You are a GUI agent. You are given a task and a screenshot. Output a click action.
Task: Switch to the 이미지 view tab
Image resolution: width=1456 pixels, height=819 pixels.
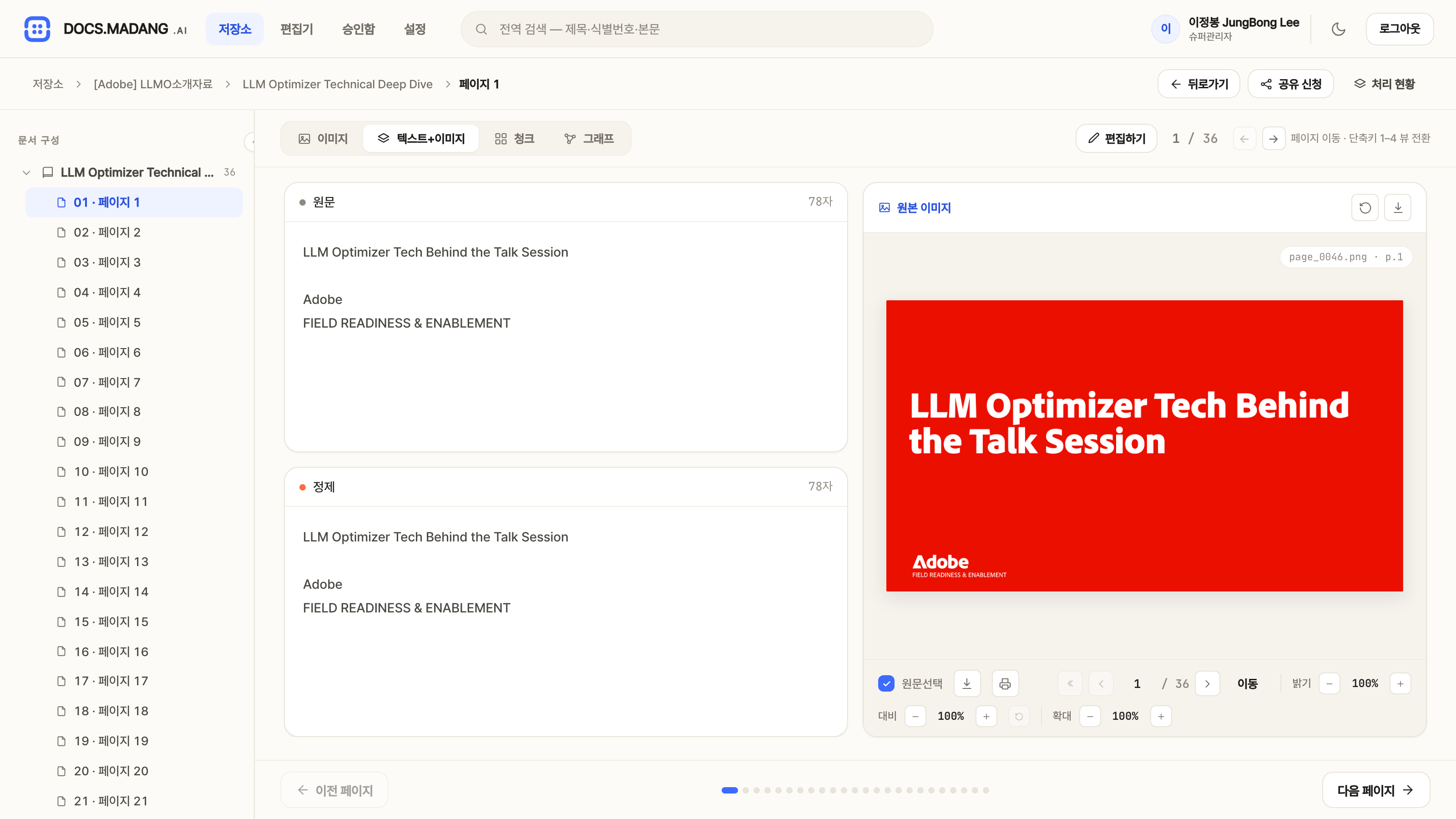pos(323,138)
